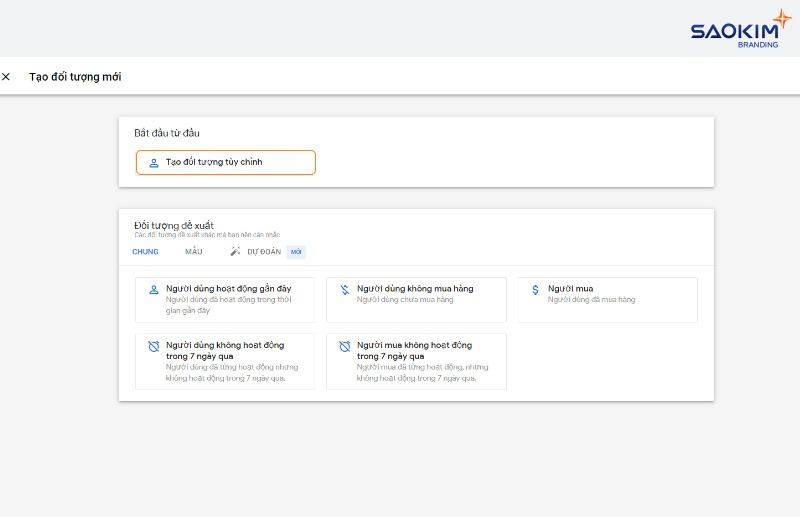The image size is (800, 517).
Task: Switch to the MẪU tab
Action: click(x=194, y=252)
